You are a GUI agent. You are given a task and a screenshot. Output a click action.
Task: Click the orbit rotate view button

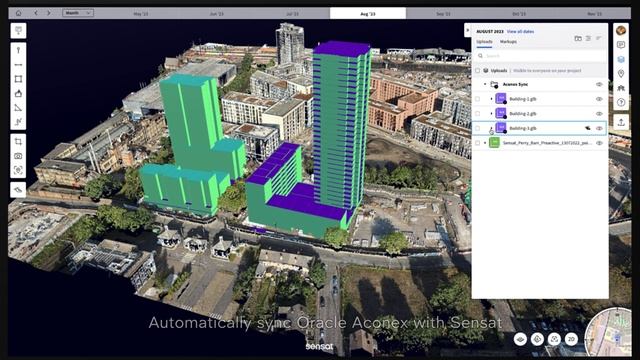537,339
